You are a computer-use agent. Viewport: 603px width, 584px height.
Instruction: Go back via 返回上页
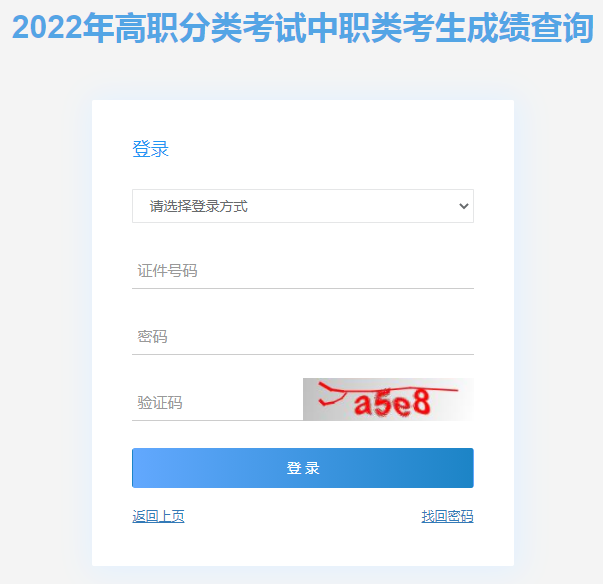pyautogui.click(x=158, y=516)
